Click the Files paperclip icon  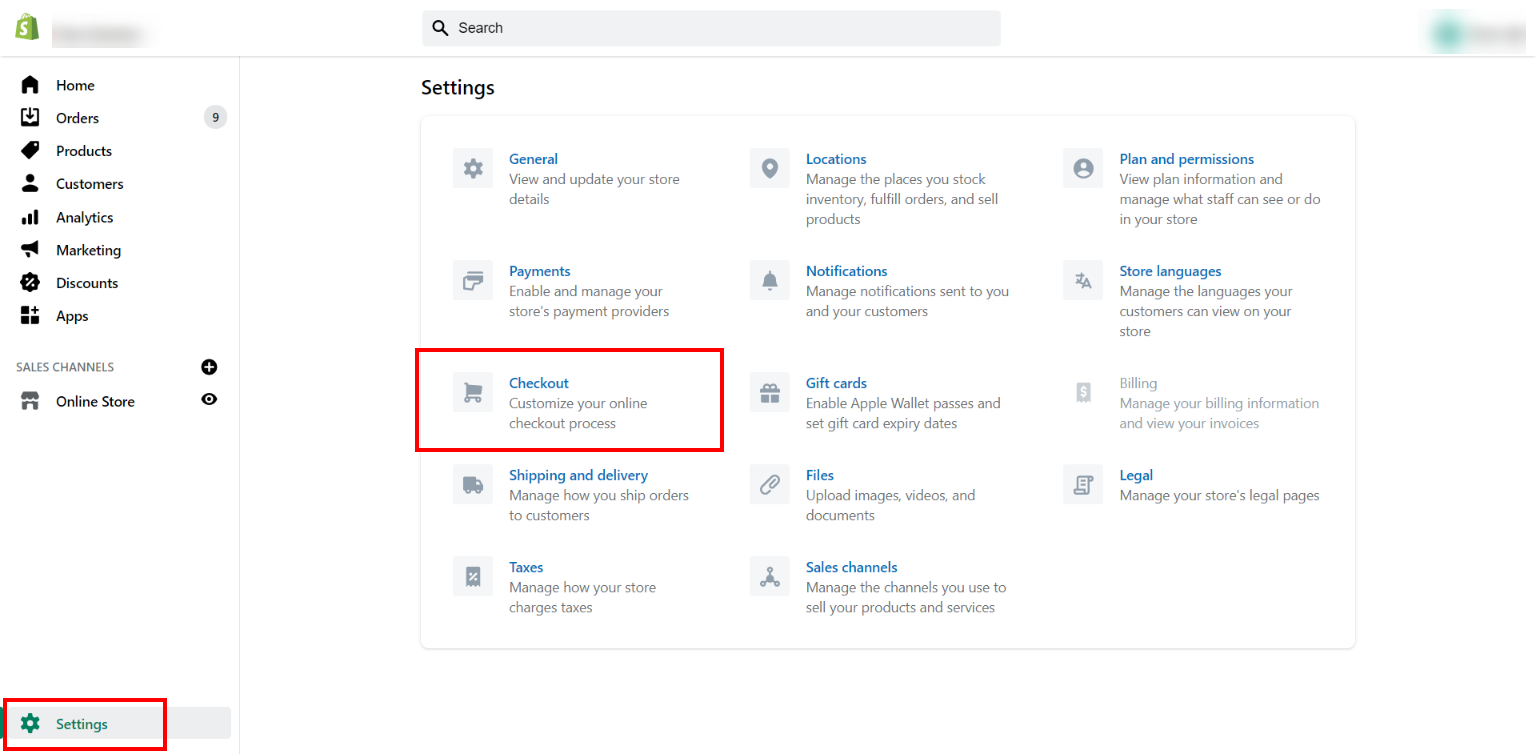pyautogui.click(x=769, y=484)
